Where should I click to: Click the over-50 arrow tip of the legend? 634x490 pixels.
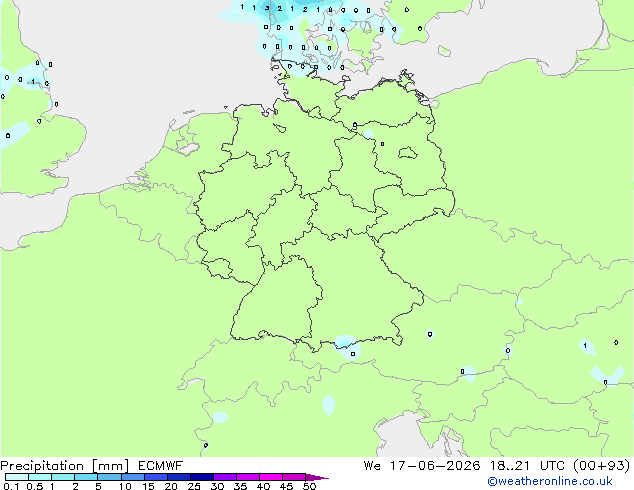coord(317,477)
